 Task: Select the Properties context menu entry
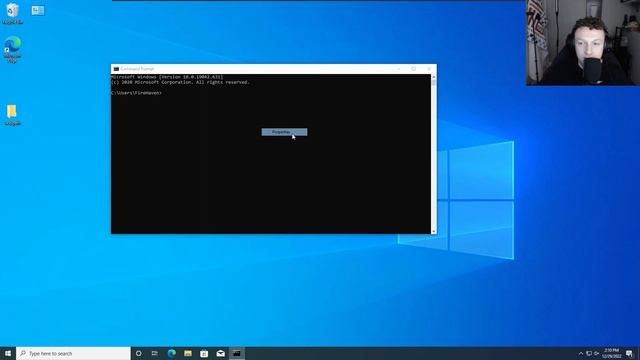284,132
